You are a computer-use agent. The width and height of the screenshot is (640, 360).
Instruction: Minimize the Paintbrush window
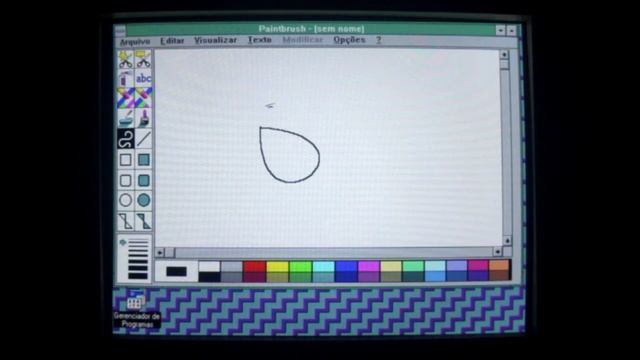pyautogui.click(x=500, y=30)
